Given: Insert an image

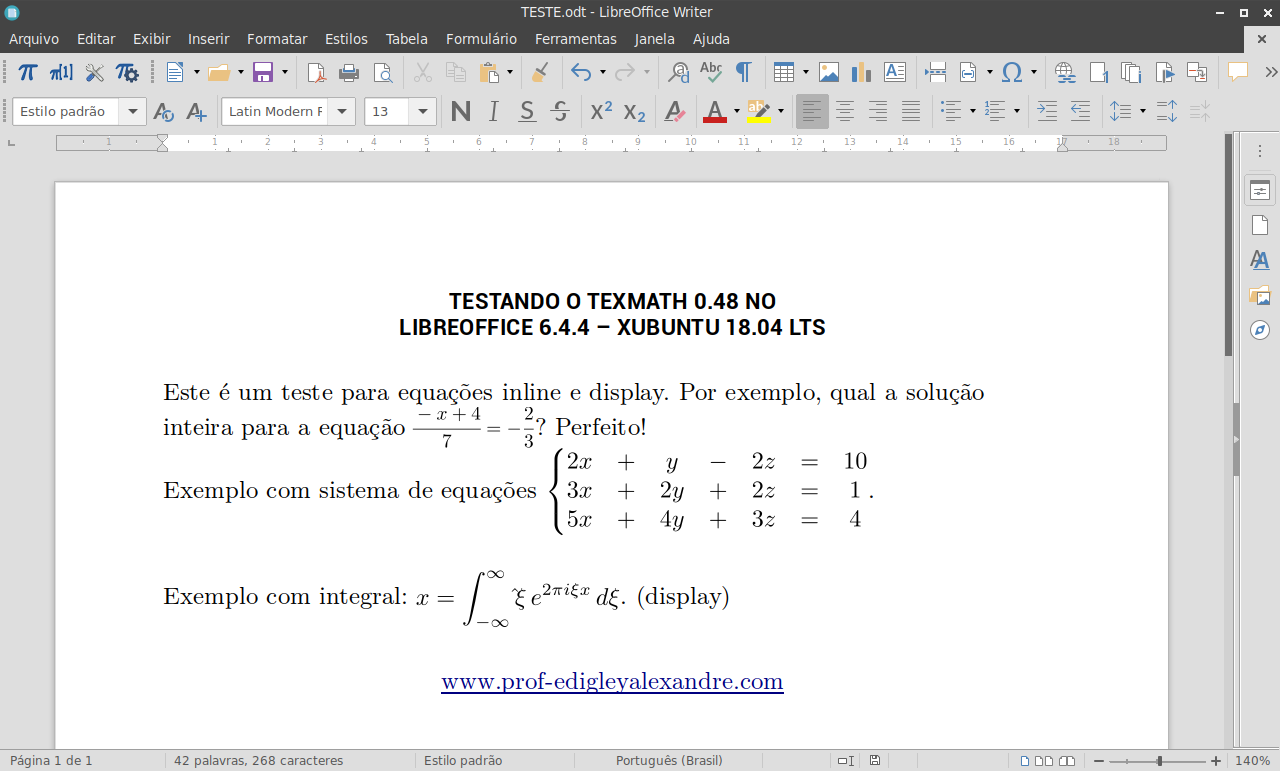Looking at the screenshot, I should pos(829,72).
